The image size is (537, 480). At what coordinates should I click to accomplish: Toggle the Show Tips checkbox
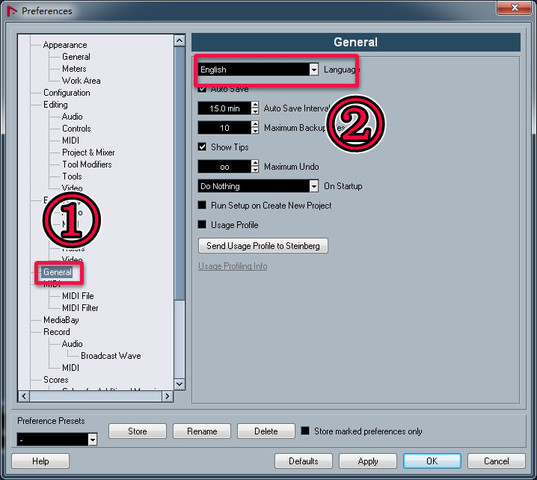[x=202, y=147]
